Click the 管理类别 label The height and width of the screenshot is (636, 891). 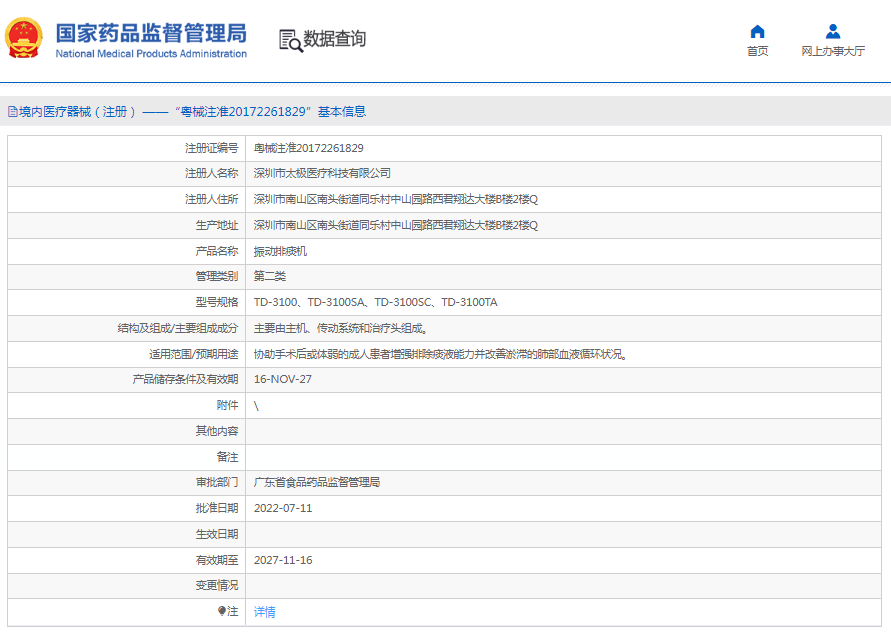pyautogui.click(x=217, y=276)
